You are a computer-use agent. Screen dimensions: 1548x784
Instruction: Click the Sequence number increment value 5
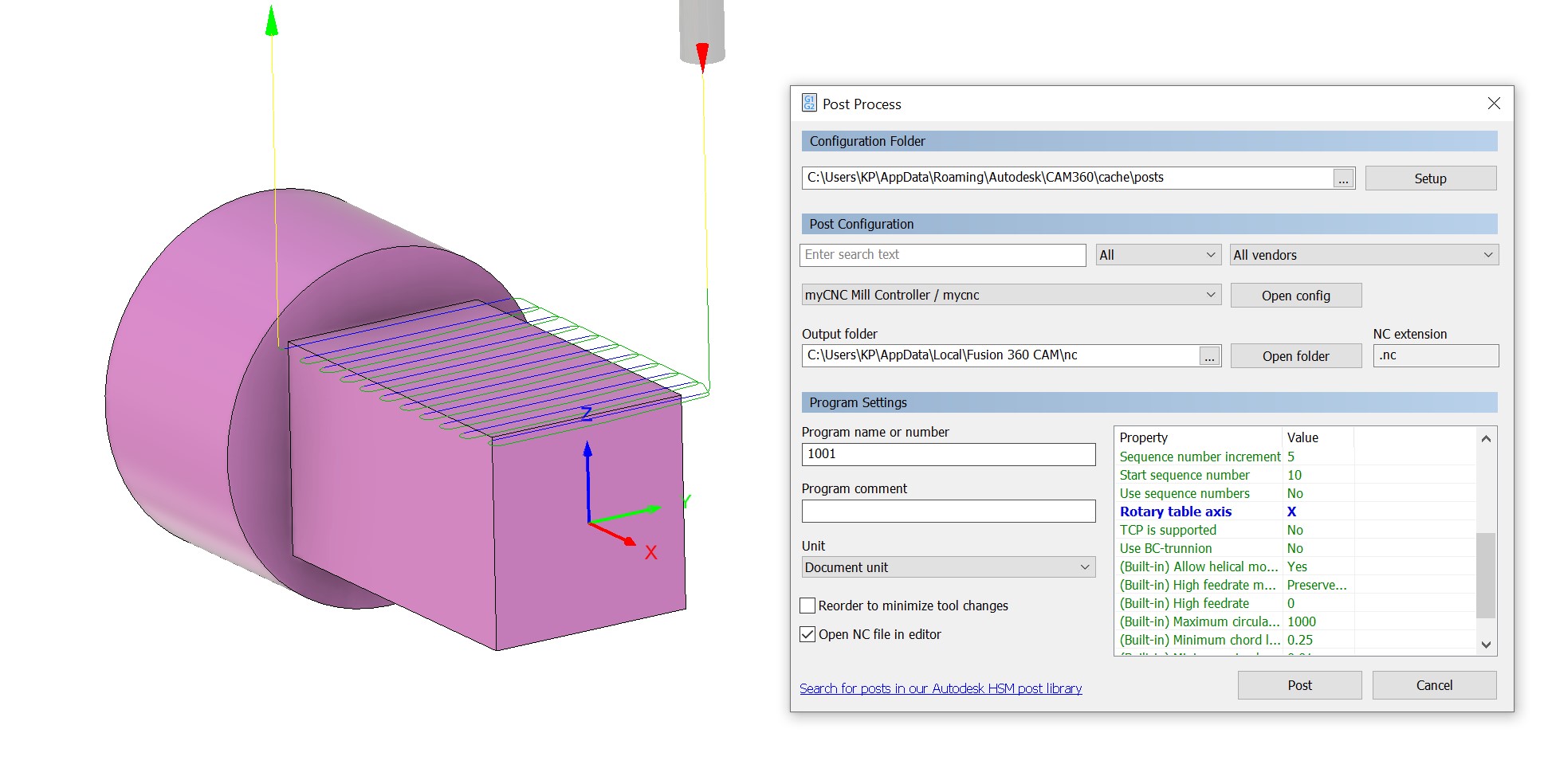click(x=1291, y=457)
